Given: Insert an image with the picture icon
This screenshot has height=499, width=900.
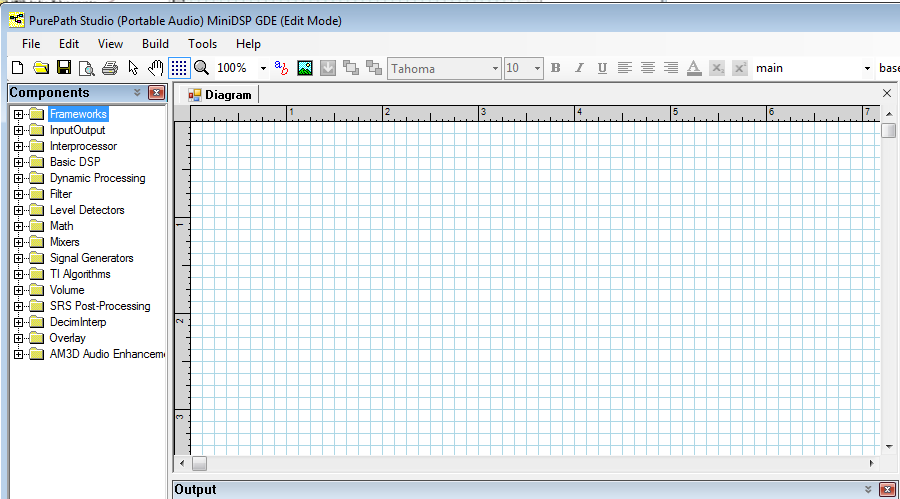Looking at the screenshot, I should pos(305,68).
